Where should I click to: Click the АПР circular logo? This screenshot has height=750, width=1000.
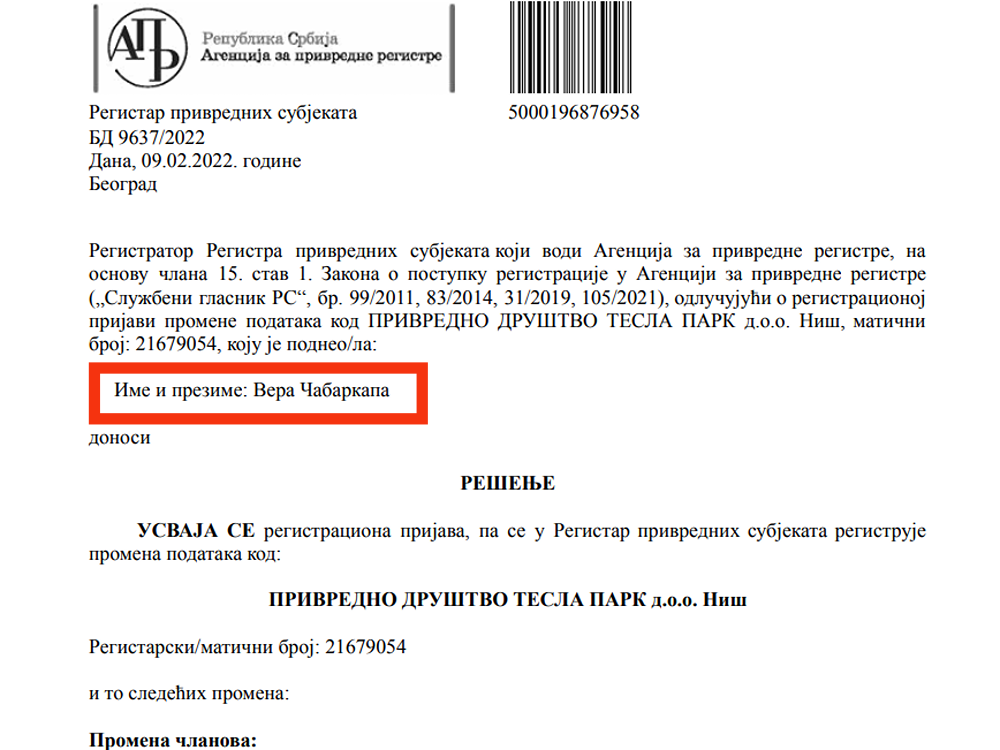pos(147,48)
